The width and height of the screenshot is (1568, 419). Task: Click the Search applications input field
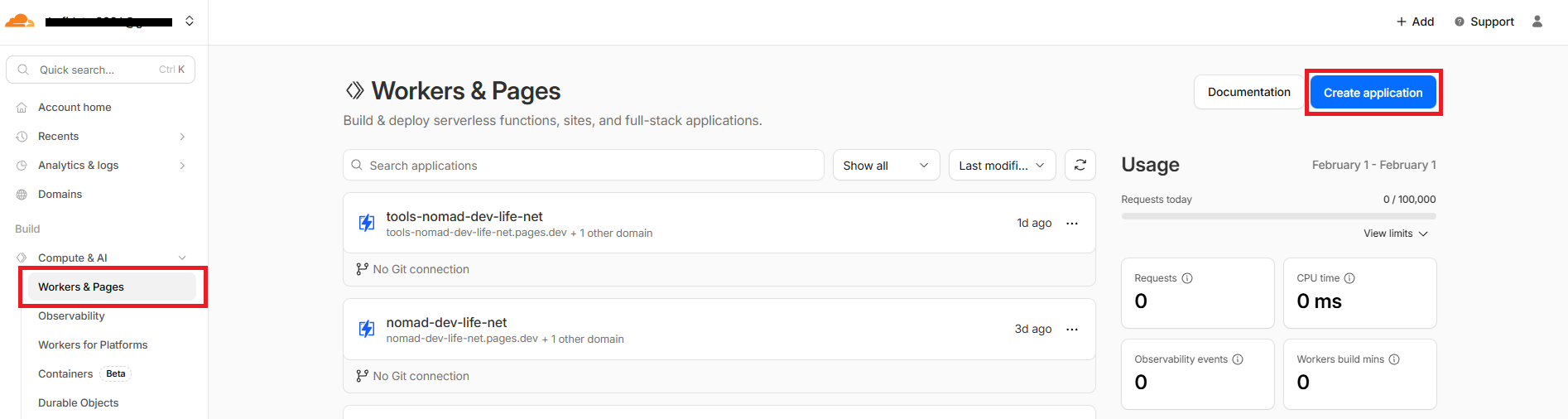pos(583,166)
